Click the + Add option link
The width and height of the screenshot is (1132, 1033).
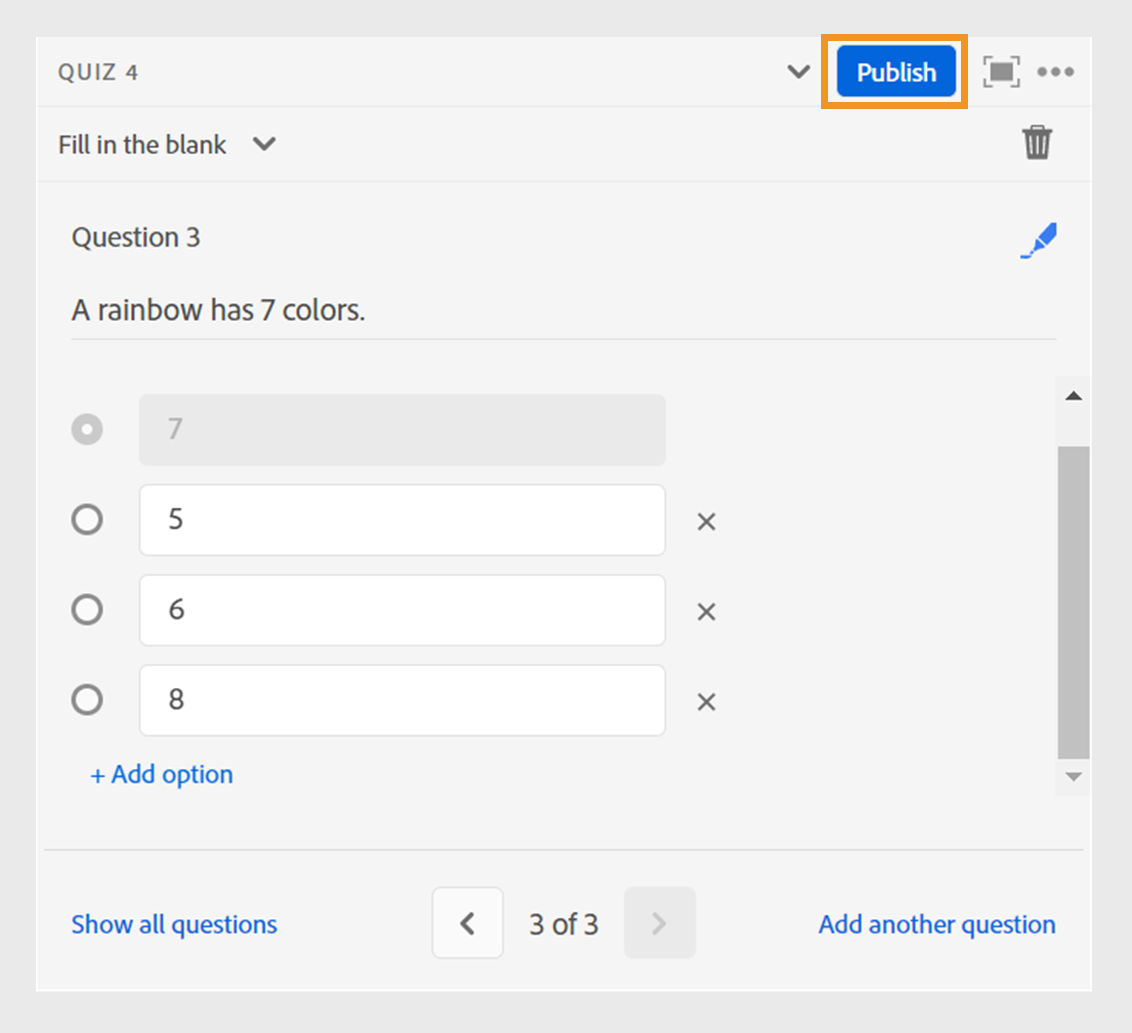coord(162,774)
